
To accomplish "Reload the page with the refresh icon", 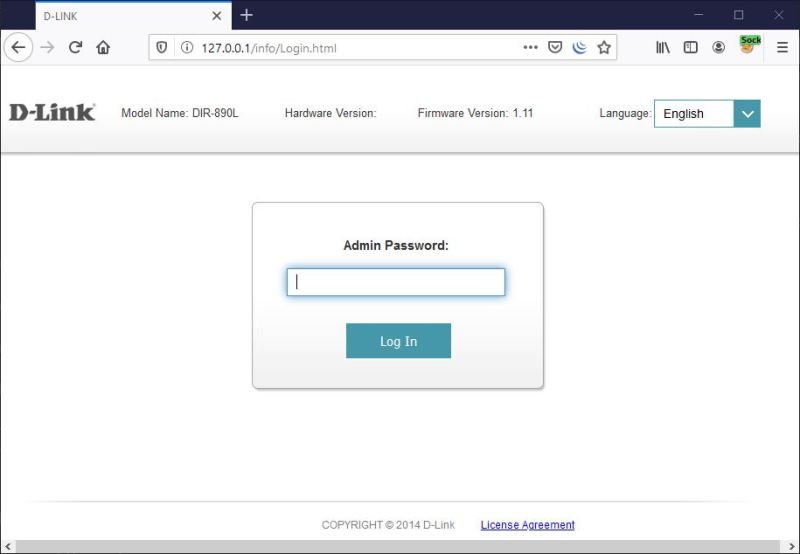I will pyautogui.click(x=76, y=47).
